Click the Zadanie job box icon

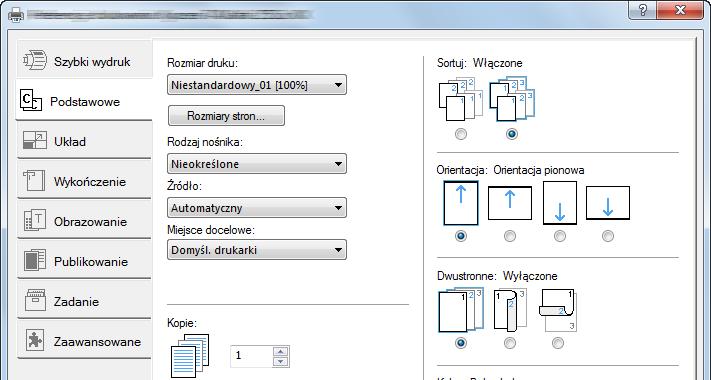pos(35,300)
